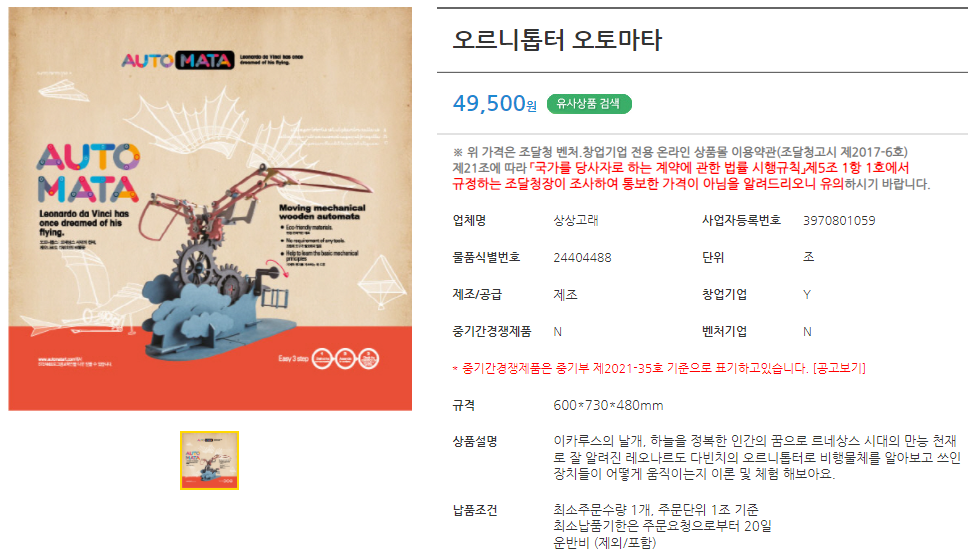The width and height of the screenshot is (972, 557).
Task: Click the AUTO MATA logo at the top of the box
Action: 177,60
